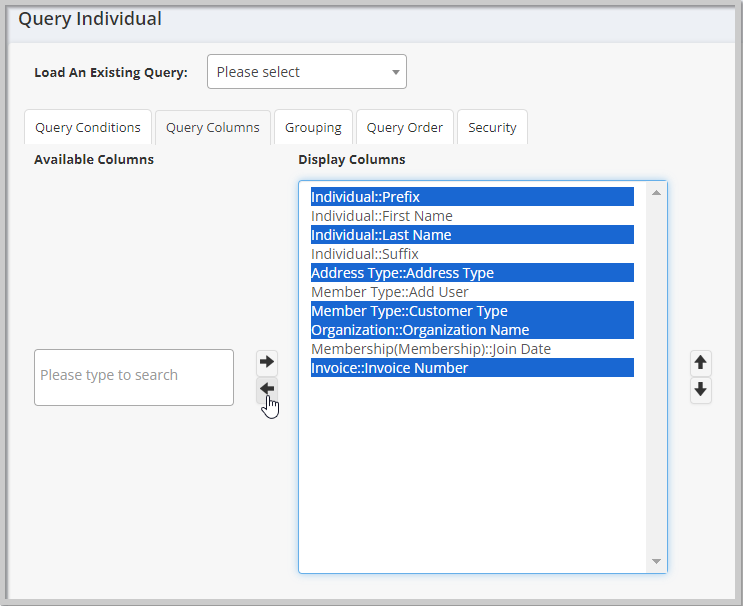743x606 pixels.
Task: Click the left arrow to remove columns
Action: (x=267, y=389)
